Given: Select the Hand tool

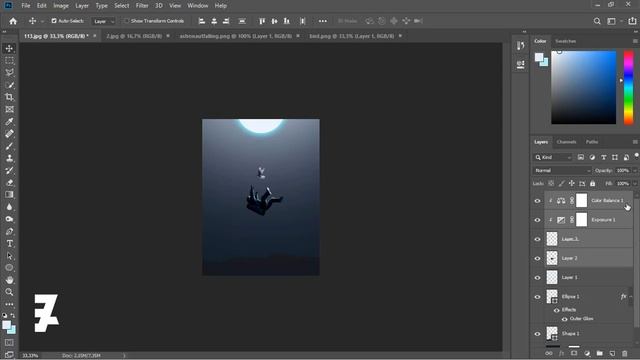Looking at the screenshot, I should click(x=9, y=280).
